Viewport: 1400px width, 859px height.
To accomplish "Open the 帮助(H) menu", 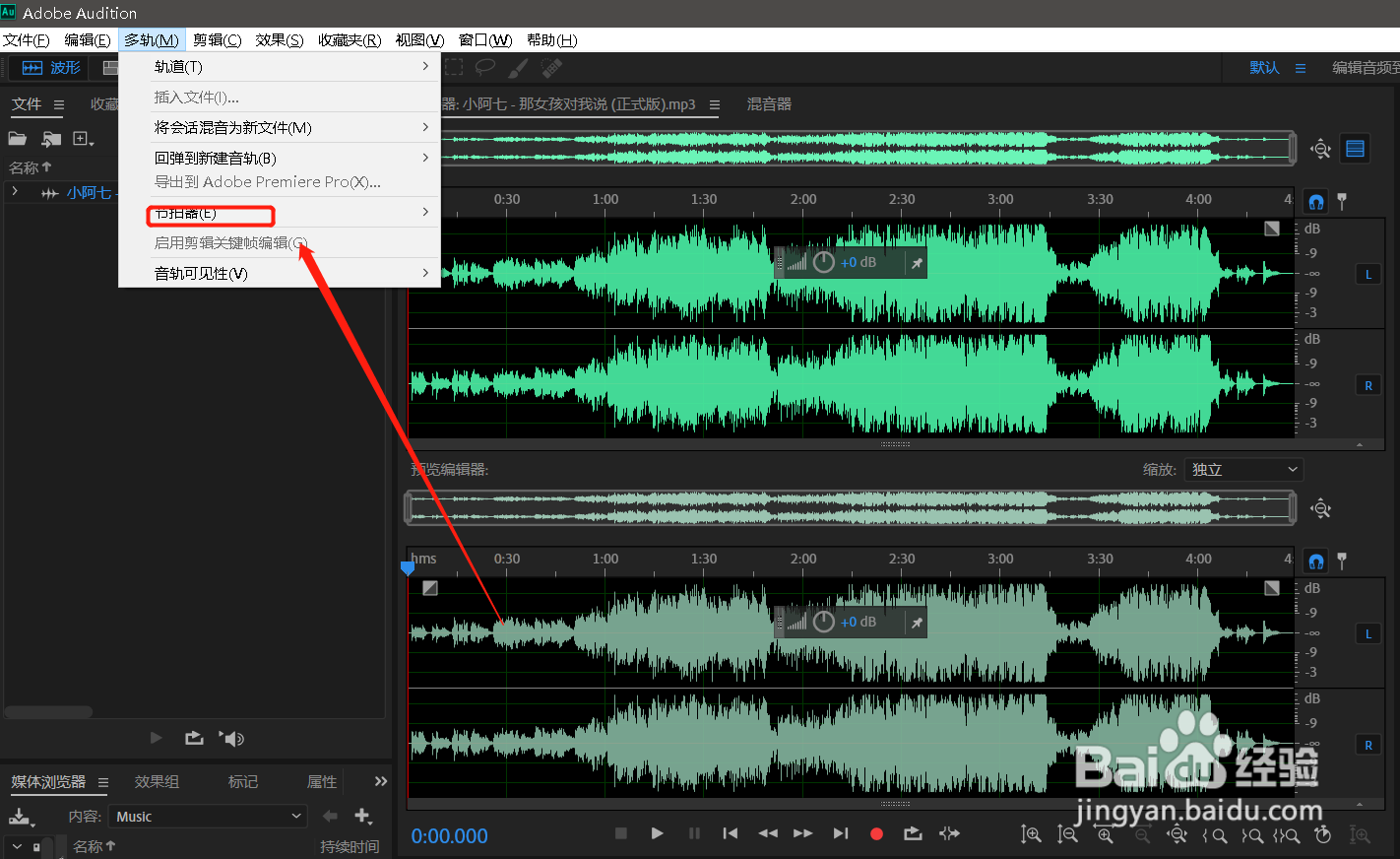I will pos(551,40).
